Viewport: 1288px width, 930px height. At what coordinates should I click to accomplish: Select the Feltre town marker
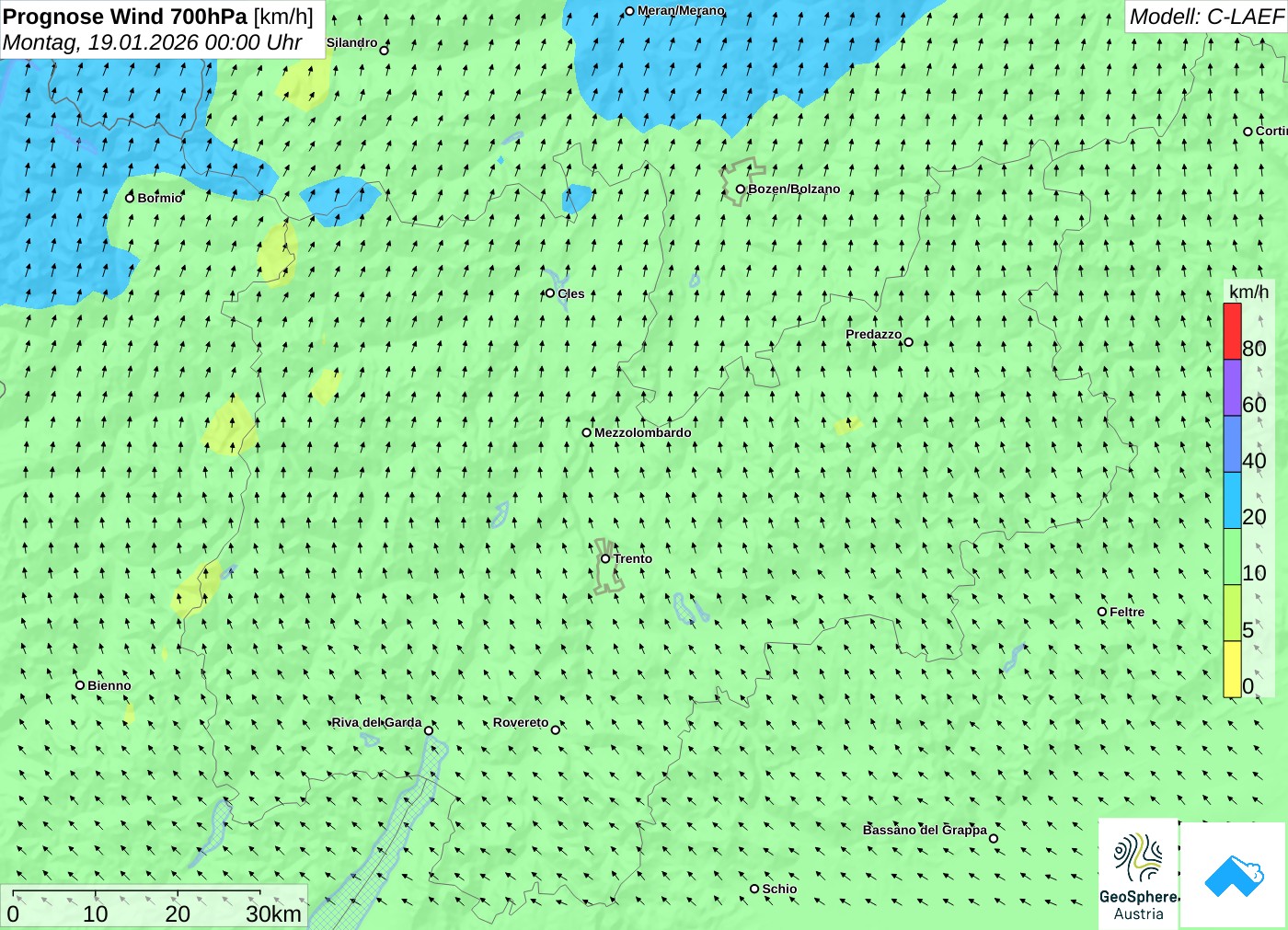(1102, 612)
